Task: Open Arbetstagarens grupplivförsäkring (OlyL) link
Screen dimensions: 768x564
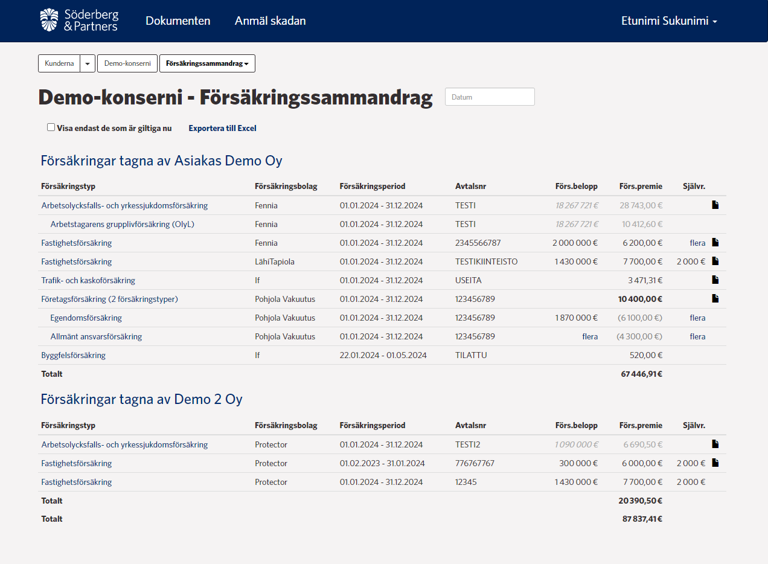Action: pos(122,224)
